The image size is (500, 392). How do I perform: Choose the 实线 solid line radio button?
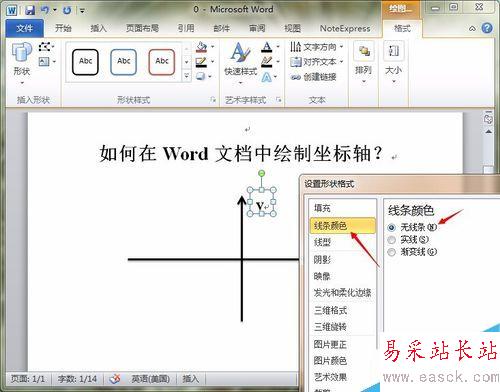point(392,240)
